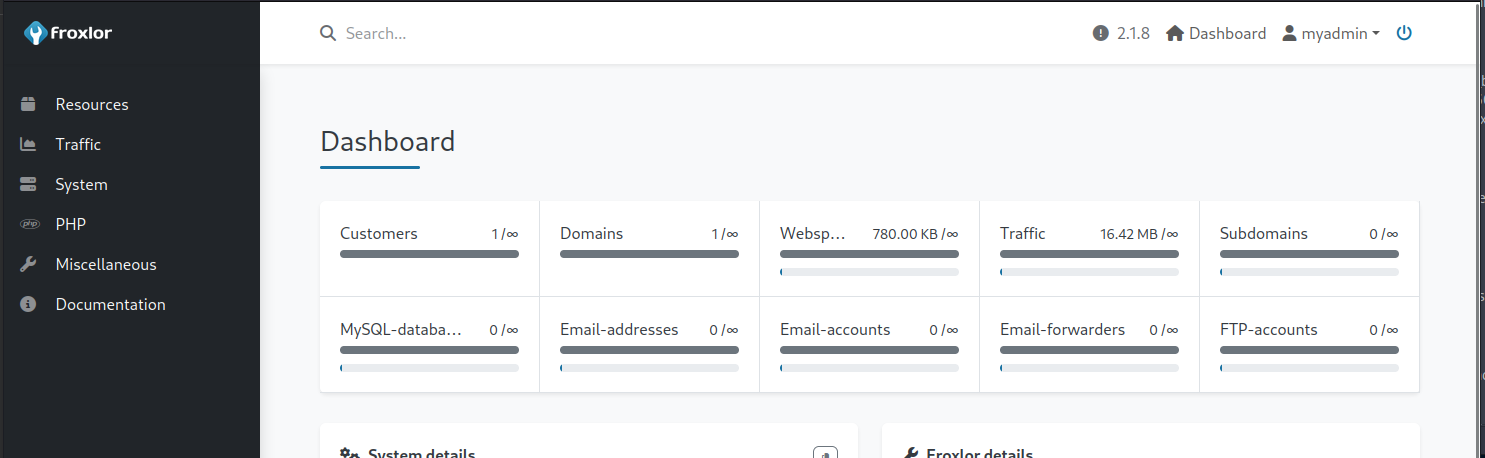Click the Documentation info icon
1485x458 pixels.
point(28,304)
